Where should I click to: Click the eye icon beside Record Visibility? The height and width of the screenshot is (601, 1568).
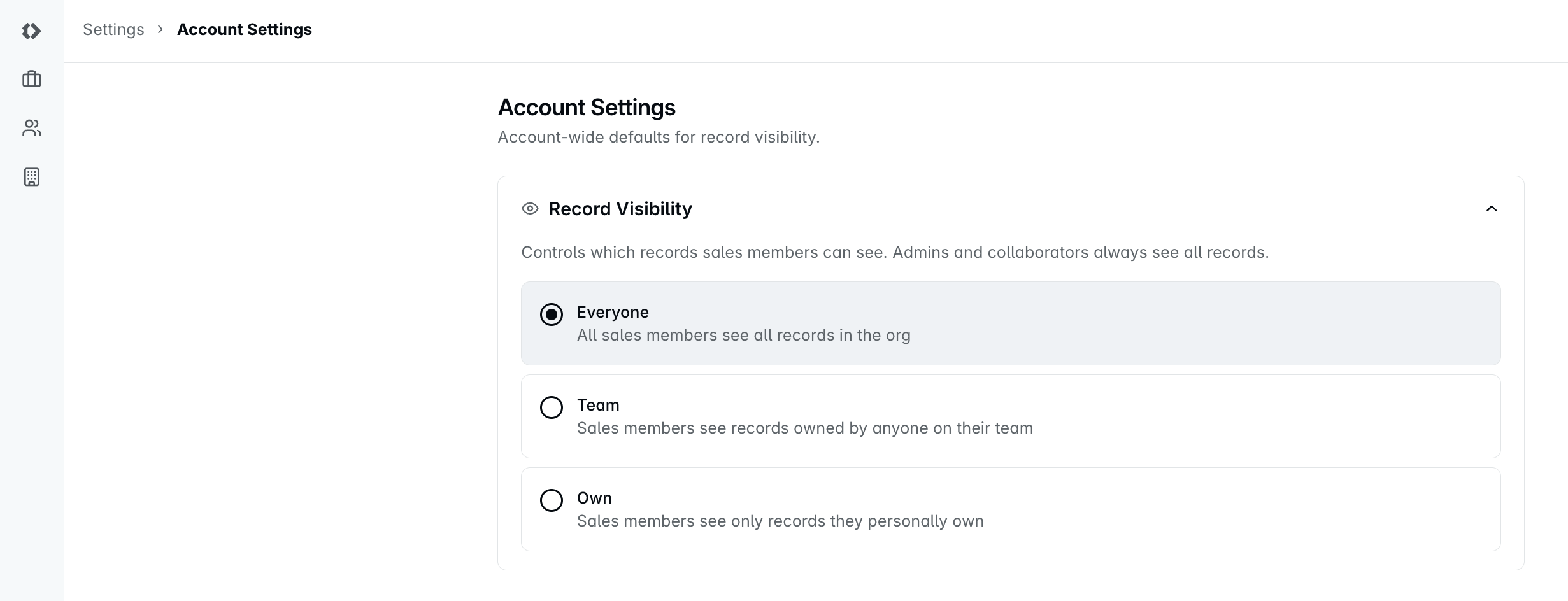530,209
